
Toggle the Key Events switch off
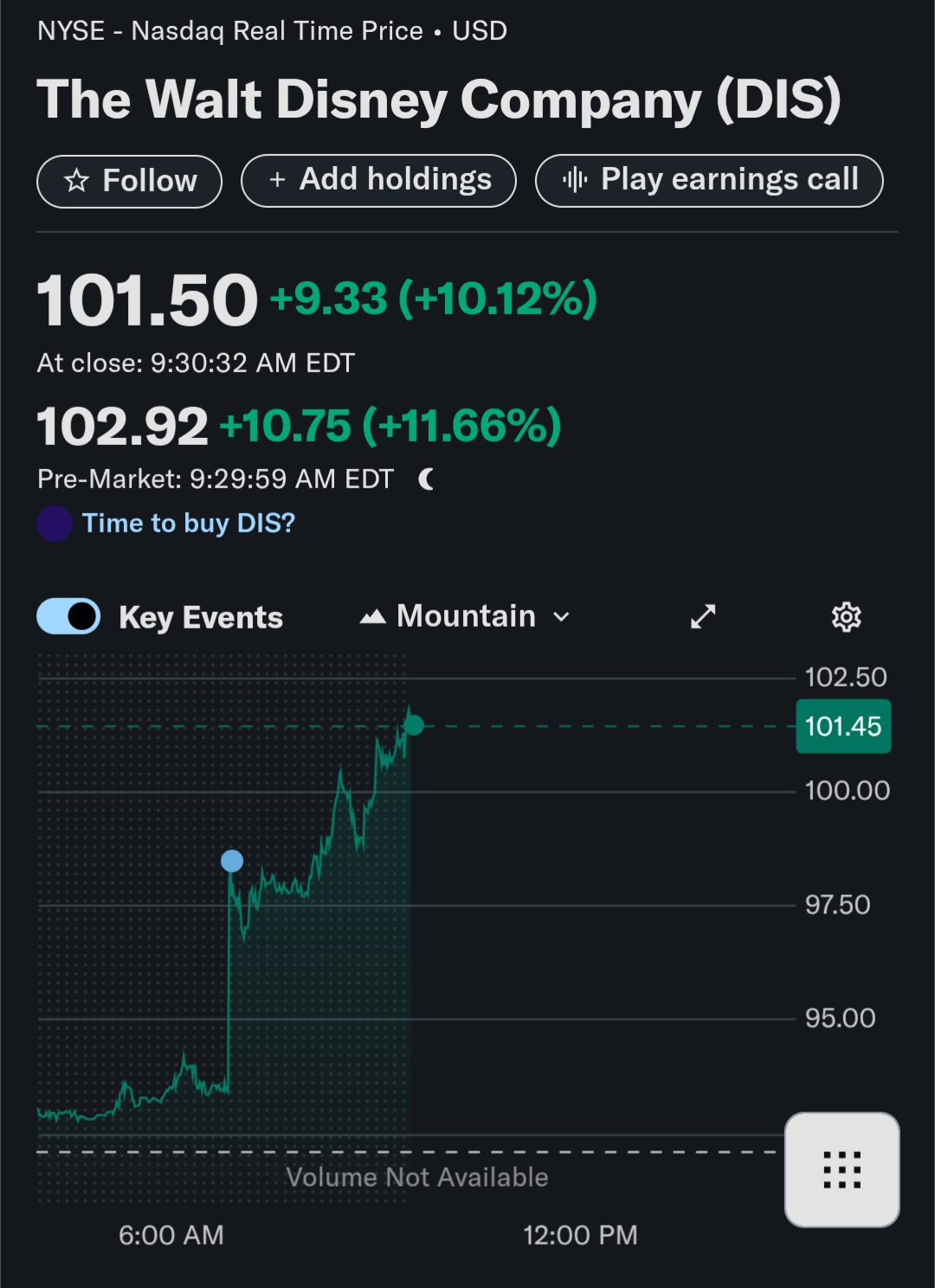tap(69, 617)
